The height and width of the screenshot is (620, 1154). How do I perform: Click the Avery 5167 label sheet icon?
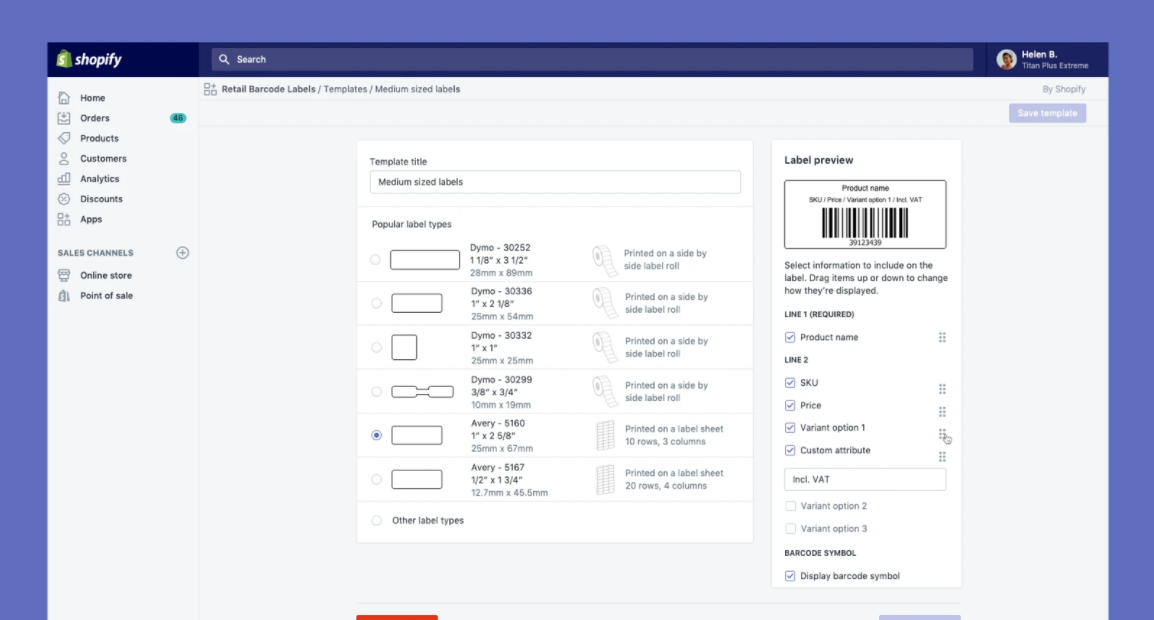(605, 480)
